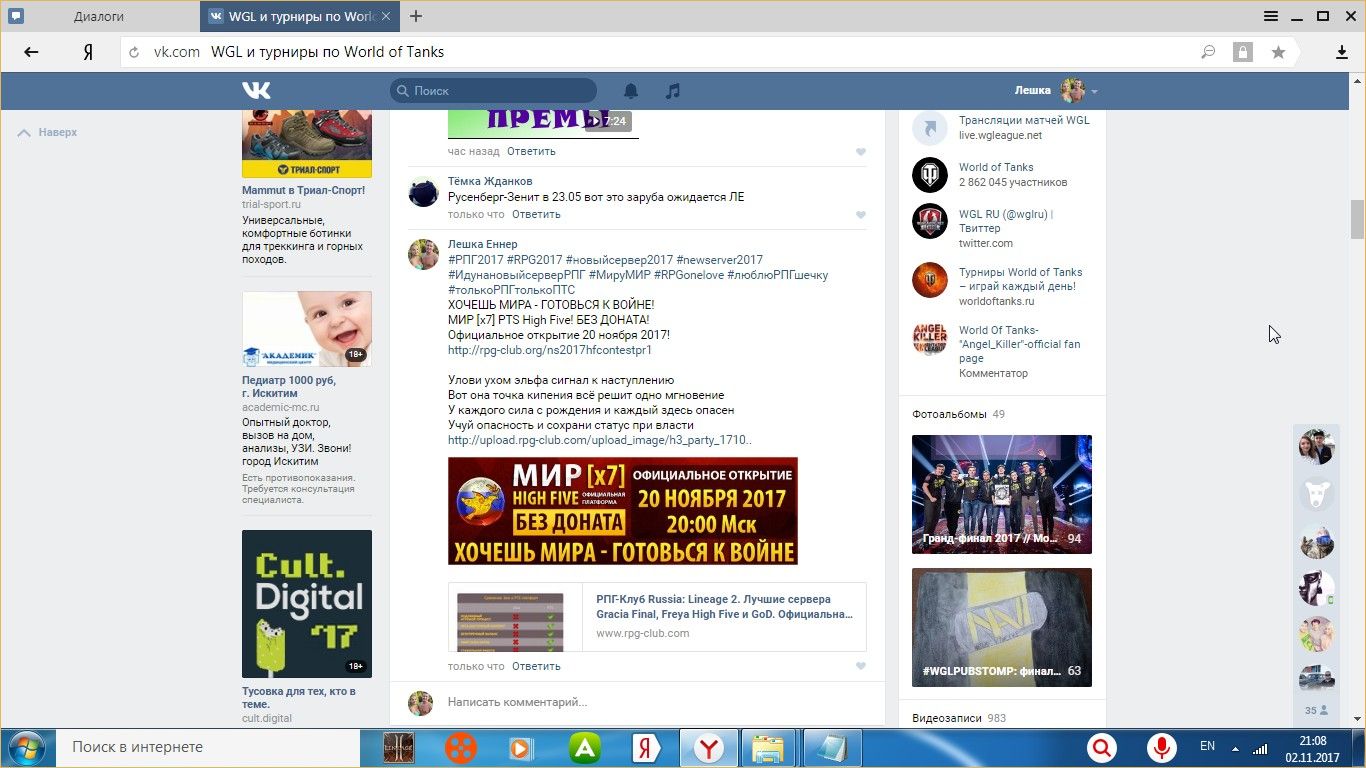Open Angel_Killer official fan page link
Screen dimensions: 1366x768
pos(1019,344)
